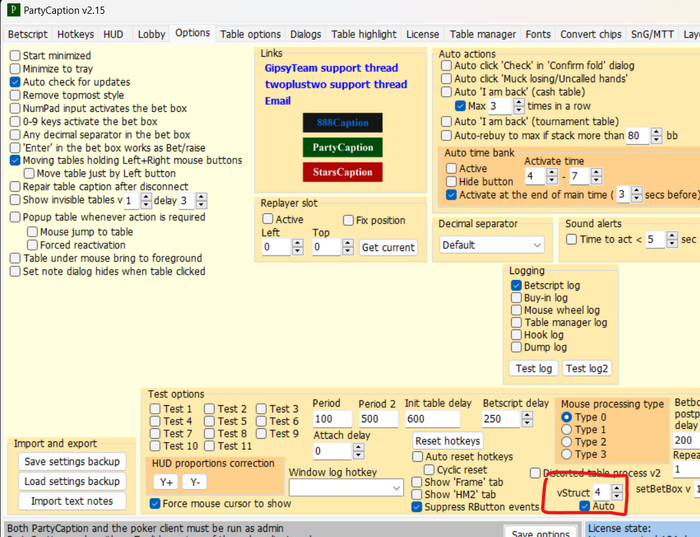Open the Table manager tab
This screenshot has width=700, height=537.
482,33
